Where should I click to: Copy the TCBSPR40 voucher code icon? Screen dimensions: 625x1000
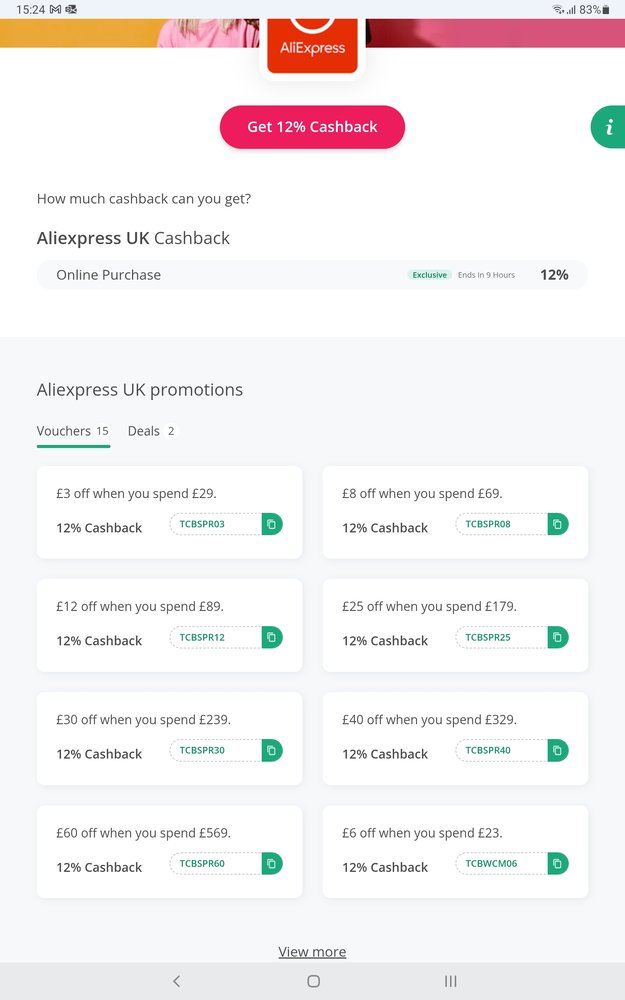(x=558, y=750)
